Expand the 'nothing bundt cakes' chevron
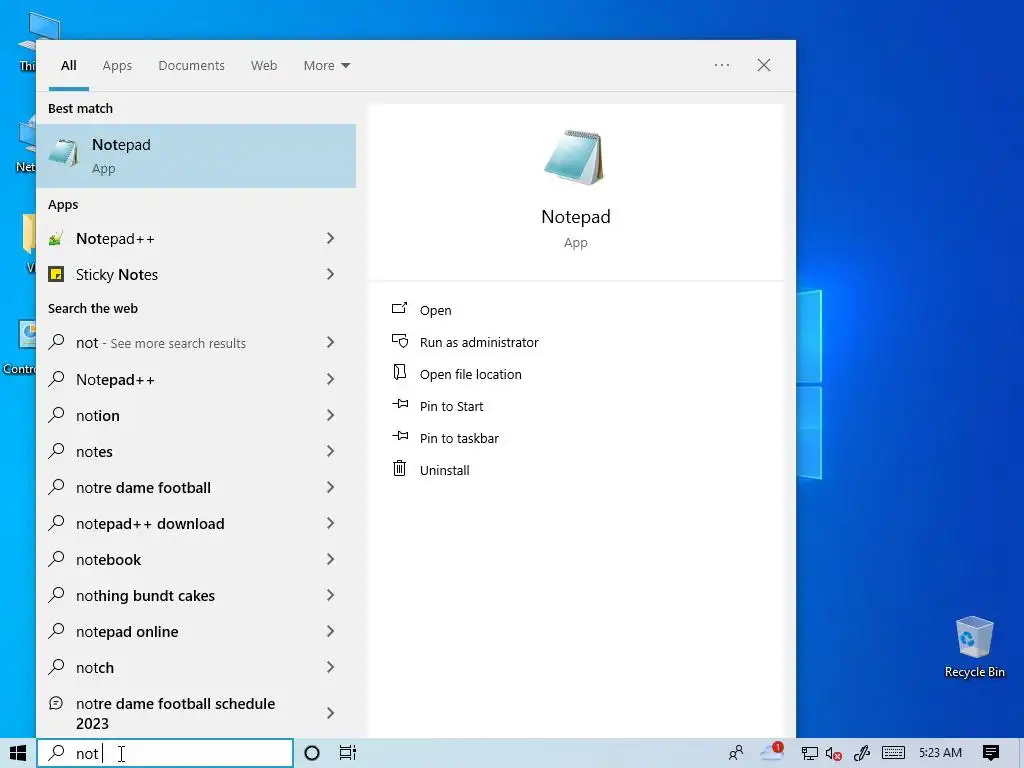The height and width of the screenshot is (768, 1024). (330, 595)
